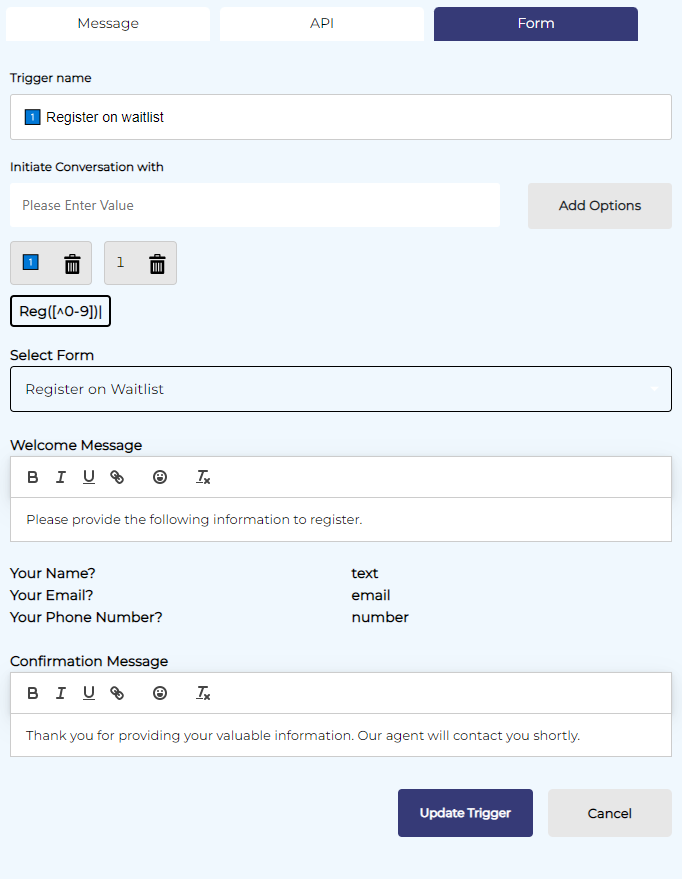Click Bold icon in Welcome Message toolbar
This screenshot has height=879, width=682.
pyautogui.click(x=33, y=477)
